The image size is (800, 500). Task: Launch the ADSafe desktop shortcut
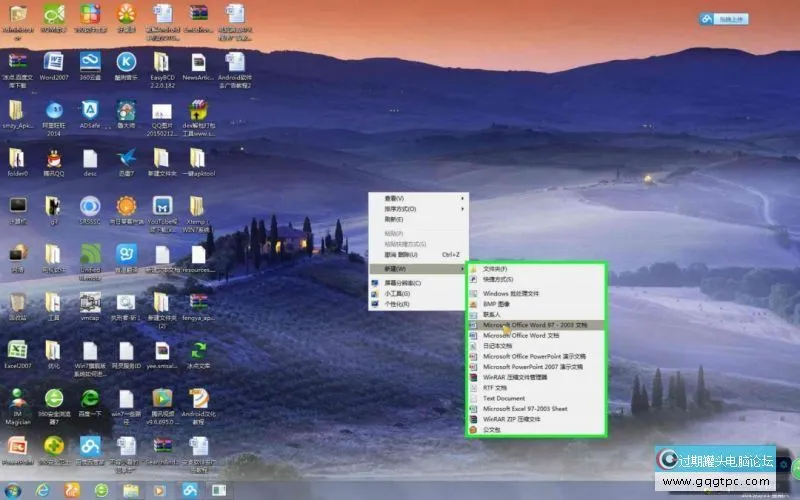point(90,114)
